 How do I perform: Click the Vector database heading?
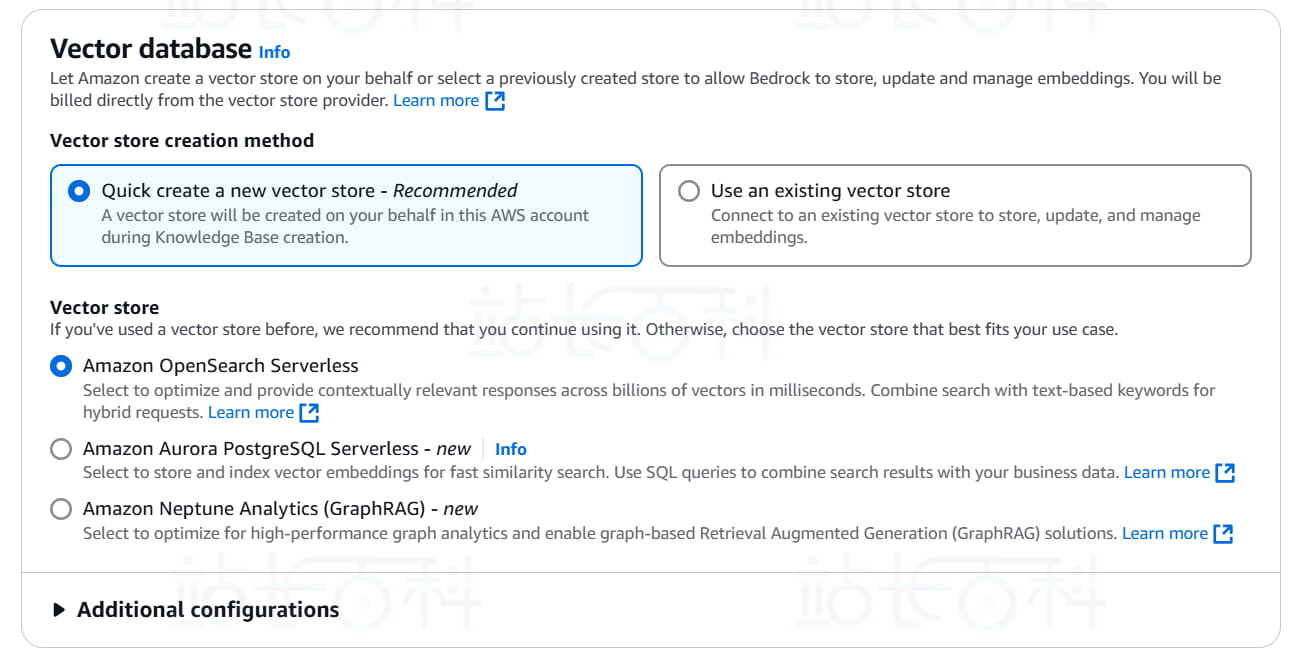click(x=150, y=49)
